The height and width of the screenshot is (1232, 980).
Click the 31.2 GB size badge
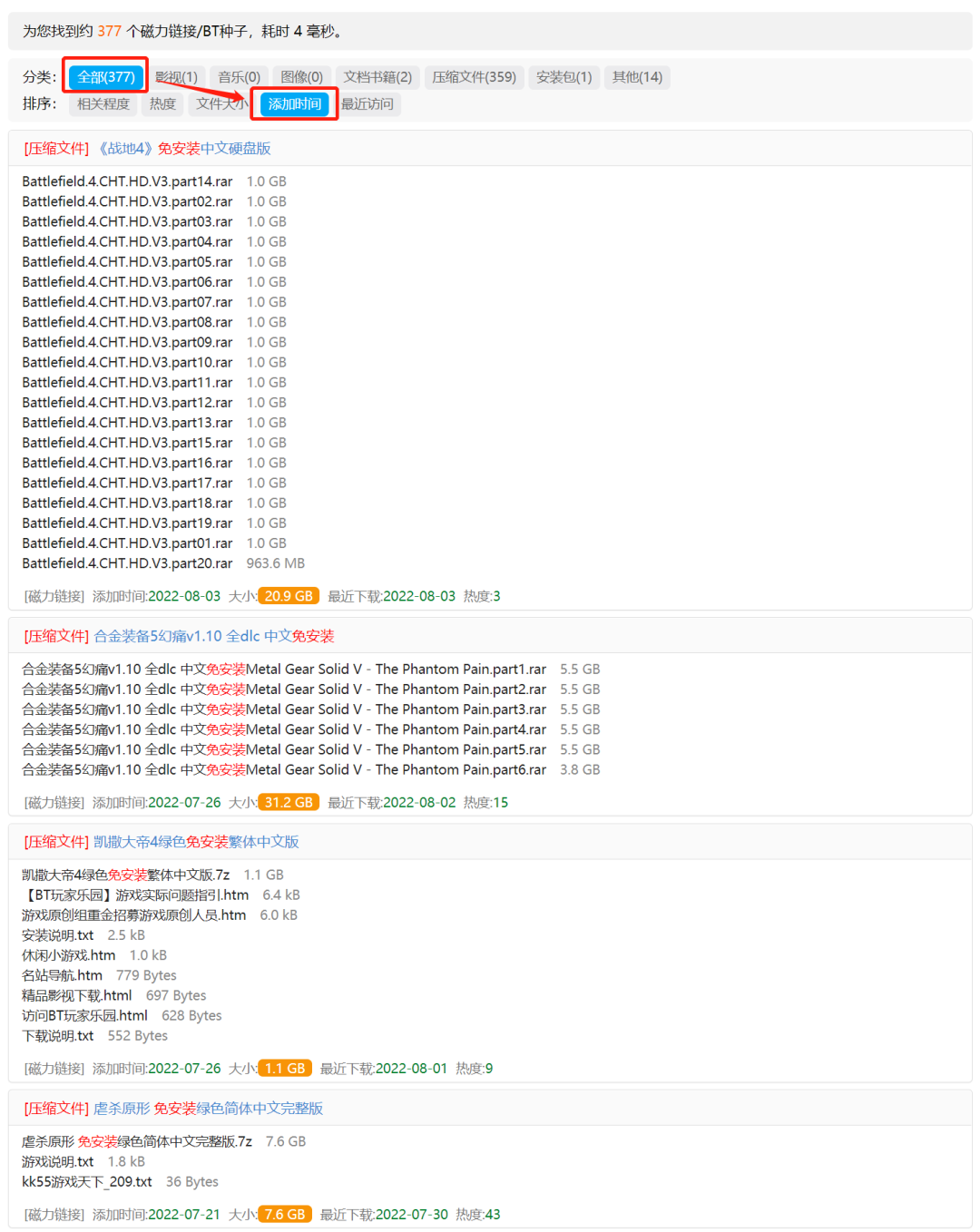pos(289,802)
